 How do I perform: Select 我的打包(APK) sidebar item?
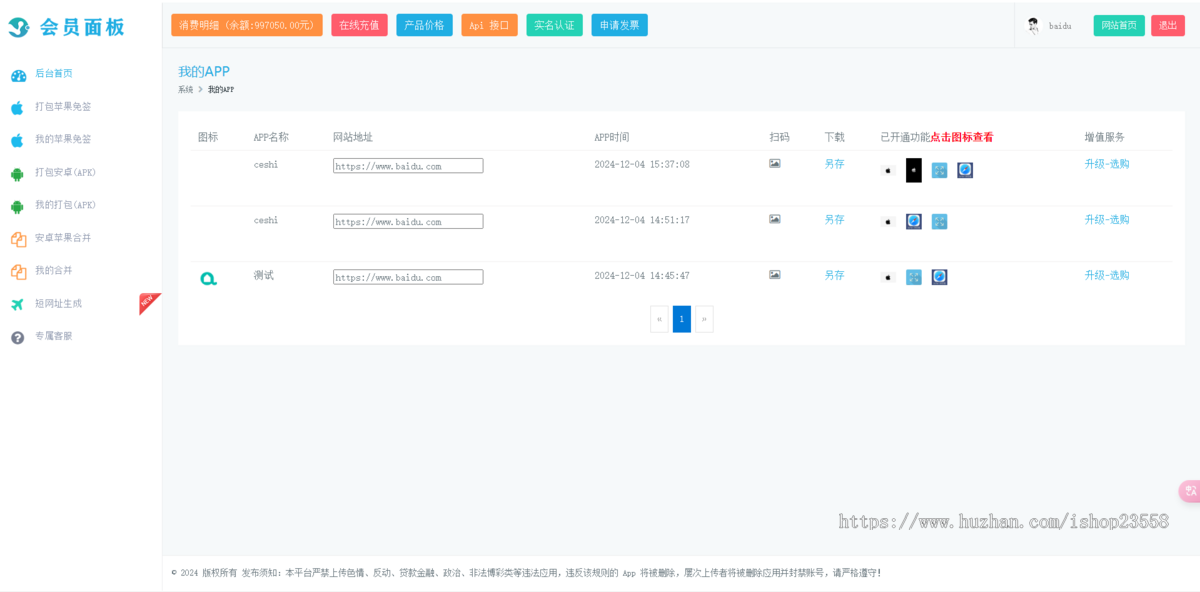64,205
